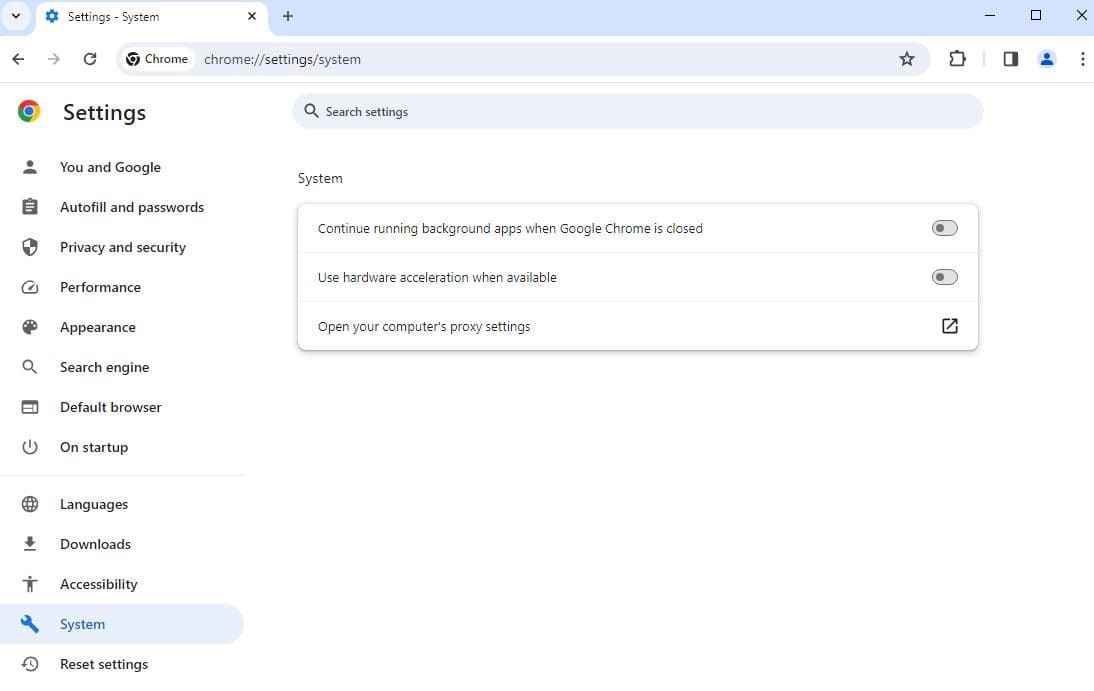Close the Settings - System tab
This screenshot has width=1094, height=691.
pos(252,16)
